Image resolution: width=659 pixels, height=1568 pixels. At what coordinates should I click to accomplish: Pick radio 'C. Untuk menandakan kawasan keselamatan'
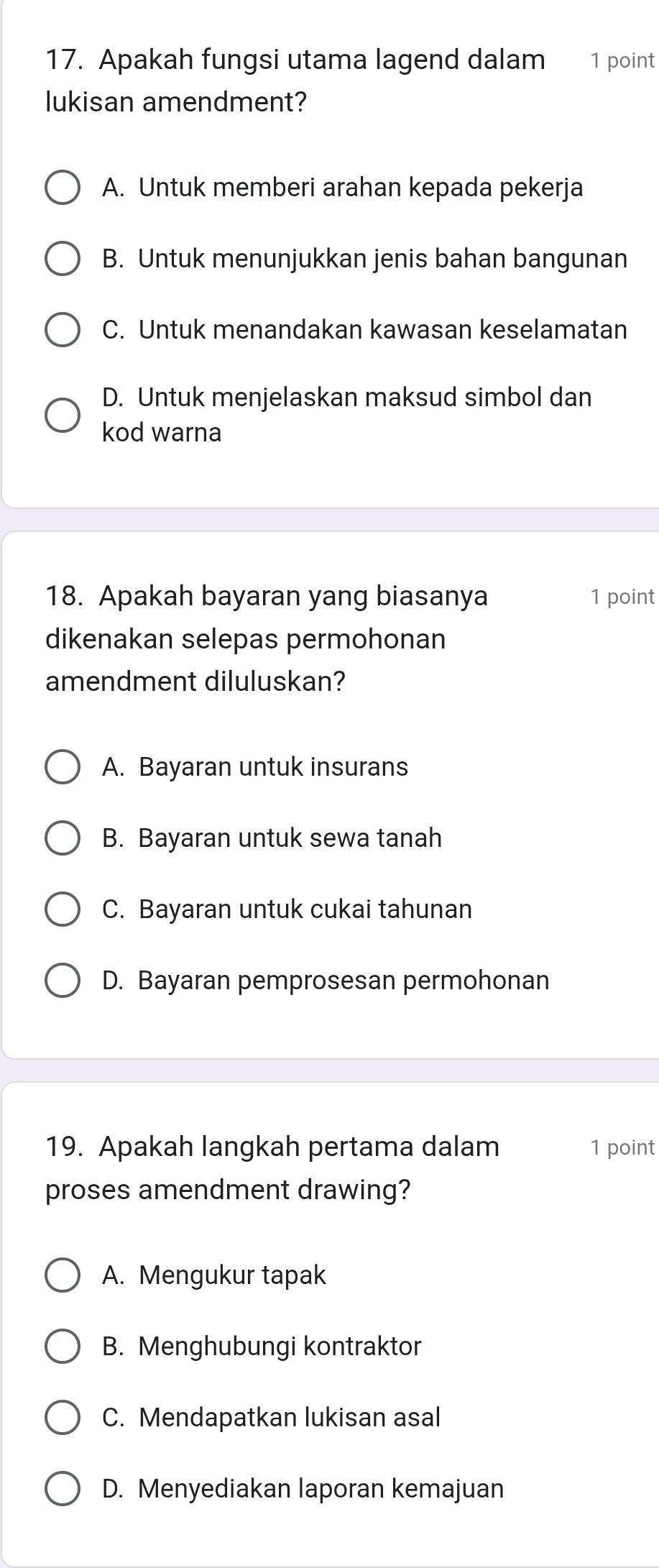pos(63,330)
